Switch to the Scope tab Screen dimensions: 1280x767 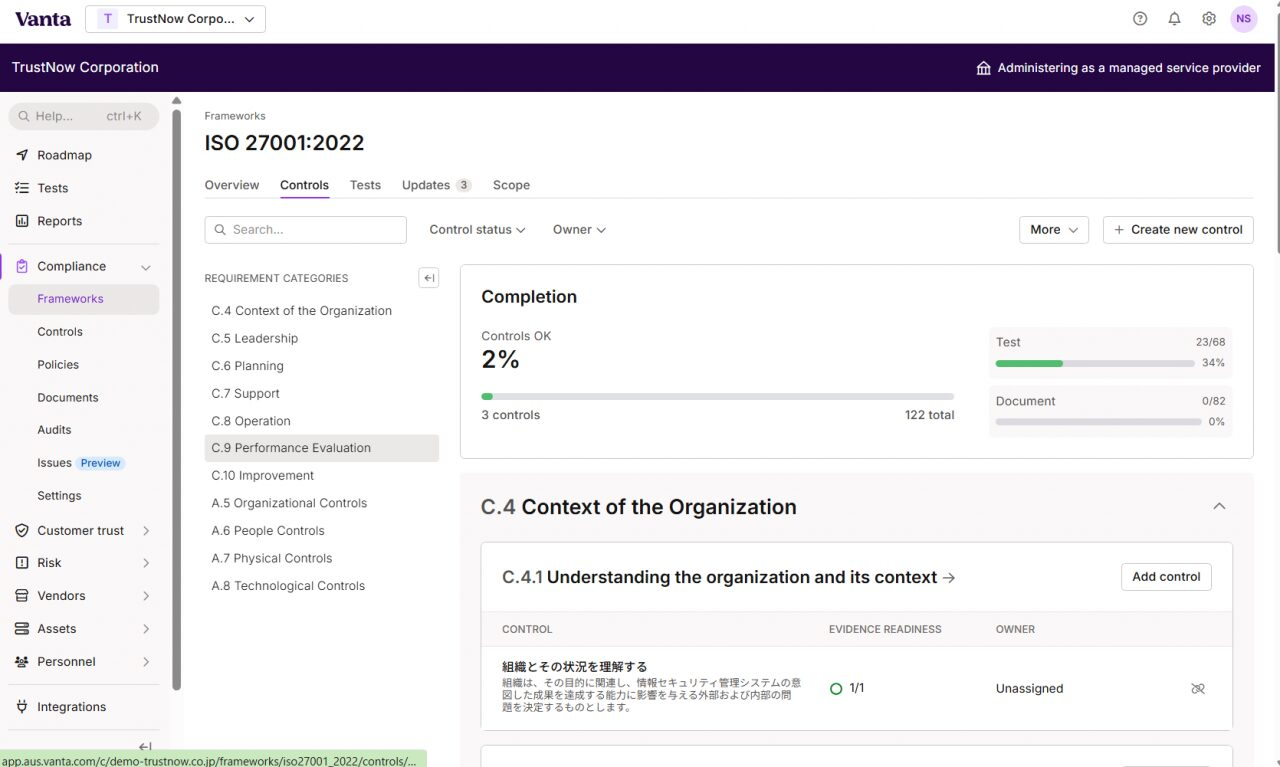pyautogui.click(x=511, y=185)
